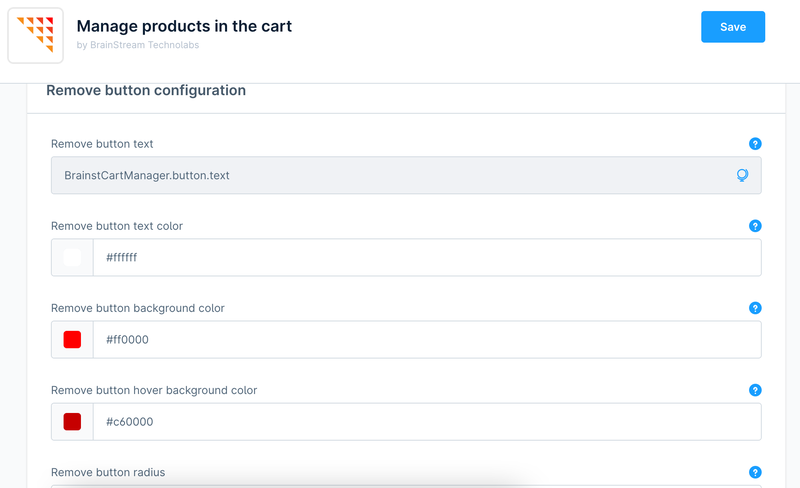Screen dimensions: 800x488
Task: Click the Remove button text color label
Action: pyautogui.click(x=117, y=226)
